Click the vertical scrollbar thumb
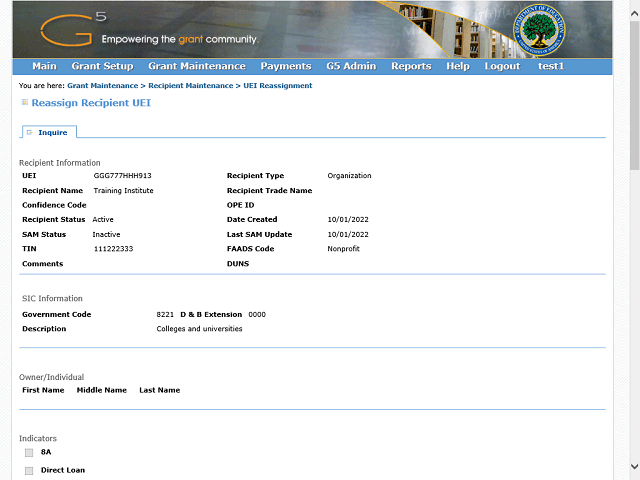 (x=634, y=95)
